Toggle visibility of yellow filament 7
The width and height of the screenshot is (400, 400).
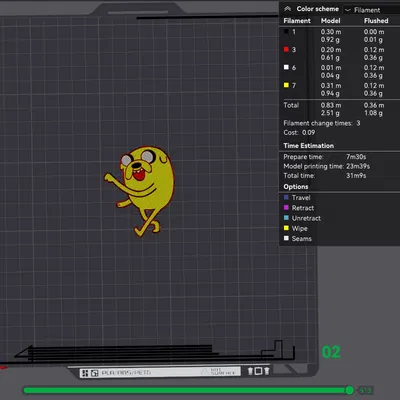[286, 85]
